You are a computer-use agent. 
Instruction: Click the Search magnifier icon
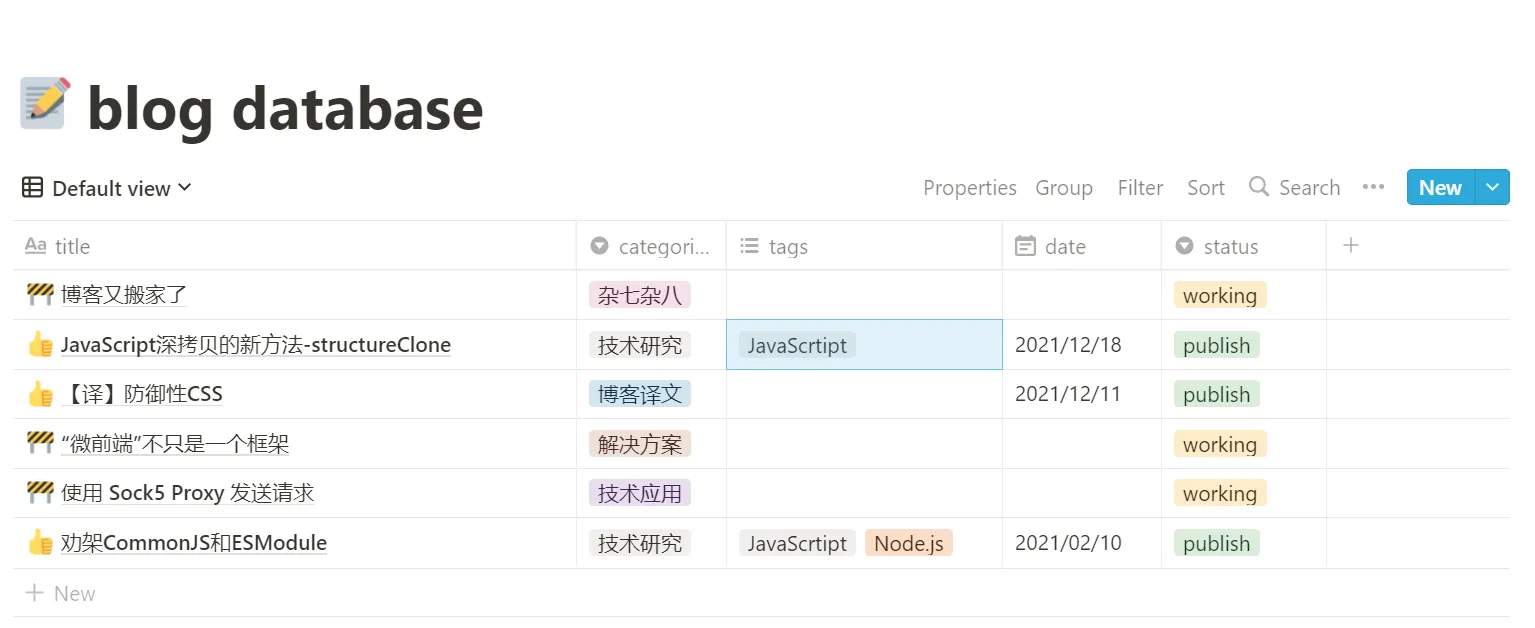pos(1259,187)
